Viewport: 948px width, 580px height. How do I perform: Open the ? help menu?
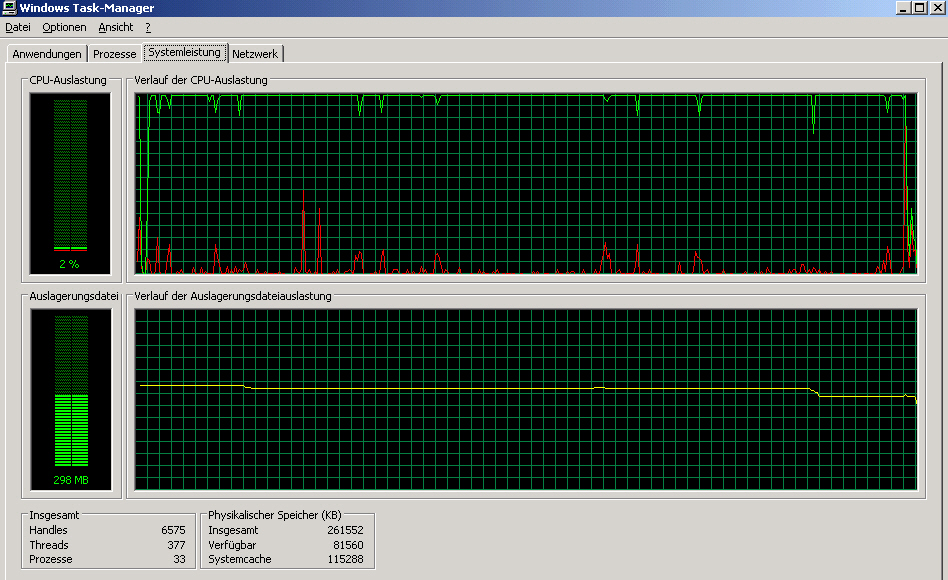[x=148, y=27]
